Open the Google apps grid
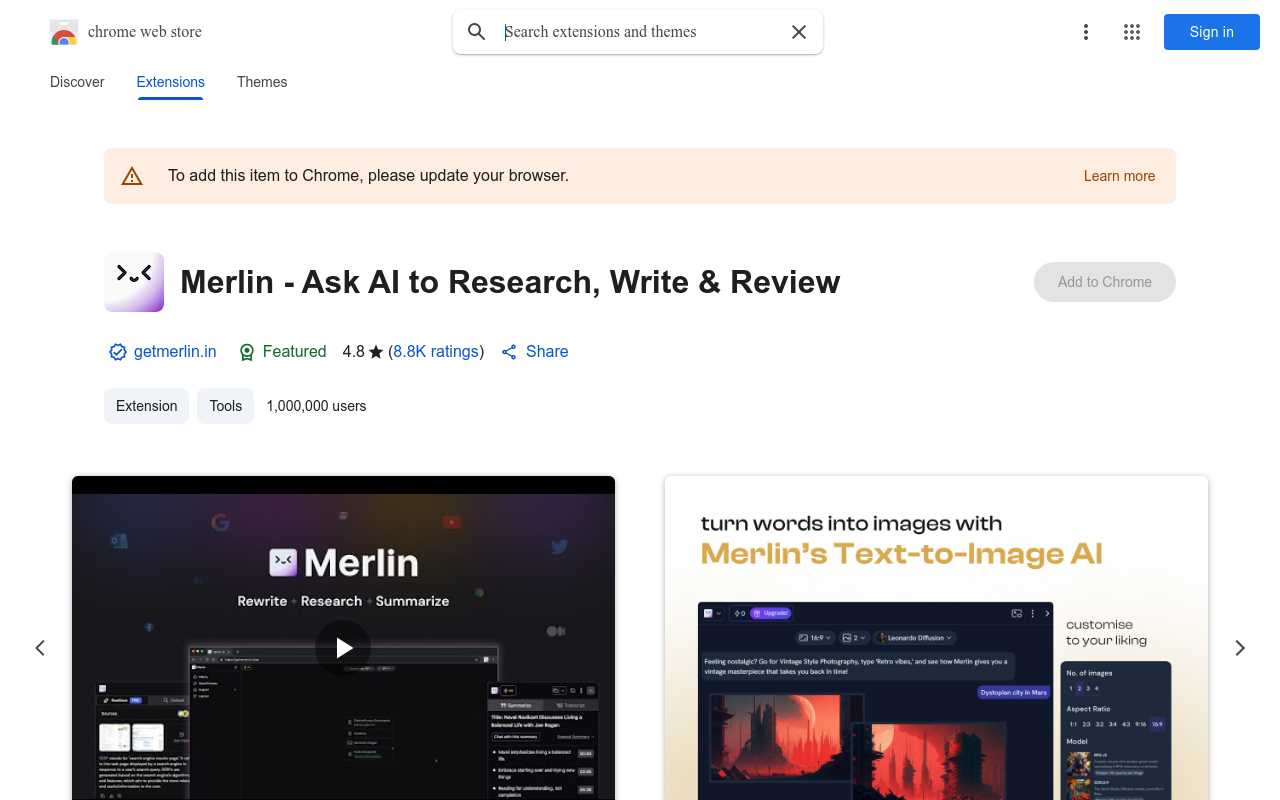The image size is (1280, 800). (1132, 32)
